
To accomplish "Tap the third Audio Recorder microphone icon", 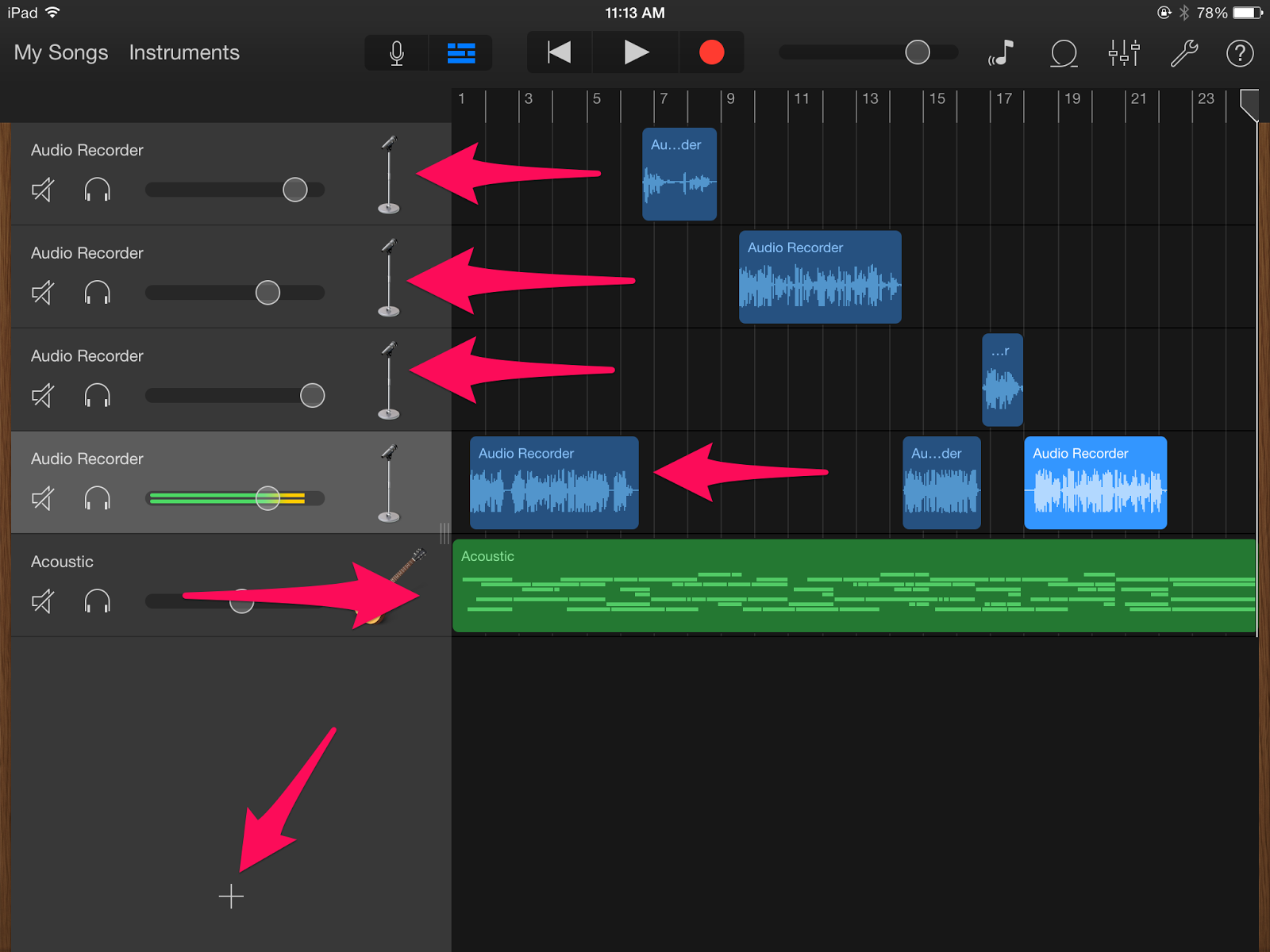I will [389, 380].
